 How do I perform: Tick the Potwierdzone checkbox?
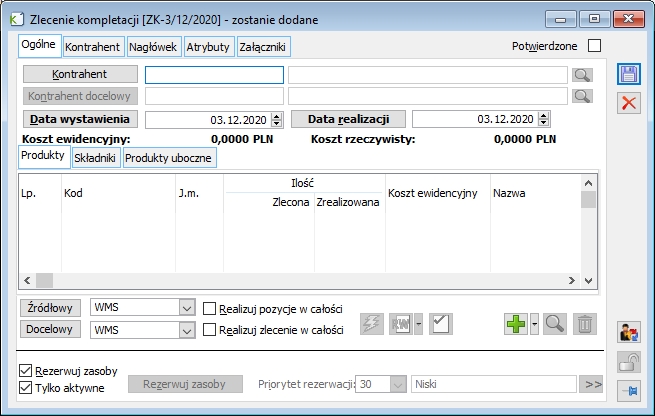click(x=595, y=46)
